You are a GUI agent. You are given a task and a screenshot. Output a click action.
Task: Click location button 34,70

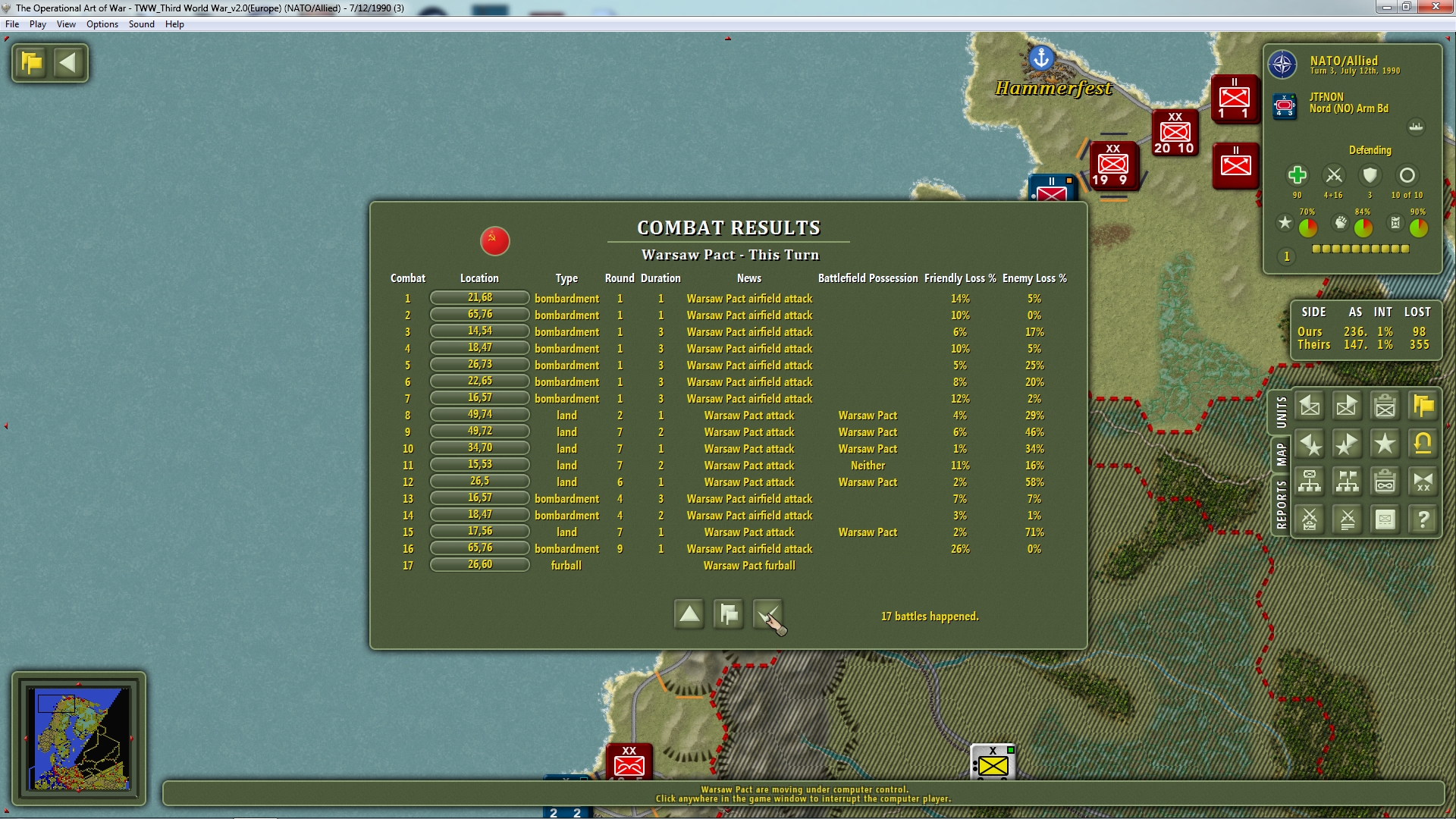[479, 448]
